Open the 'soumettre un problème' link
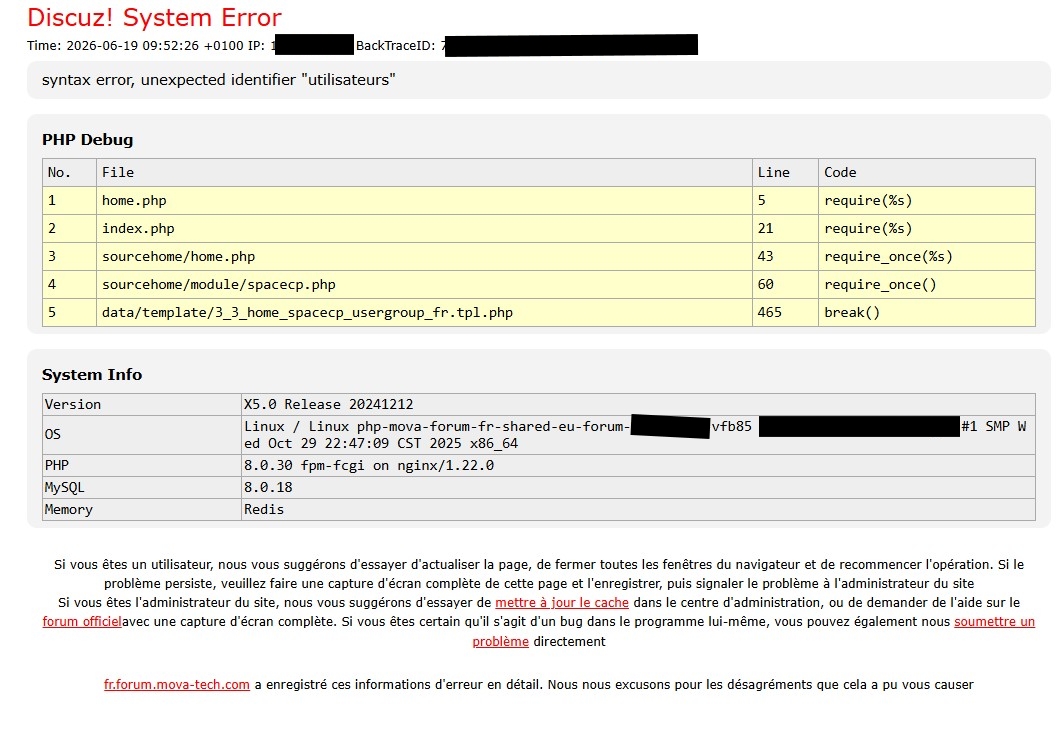This screenshot has height=732, width=1058. point(994,621)
